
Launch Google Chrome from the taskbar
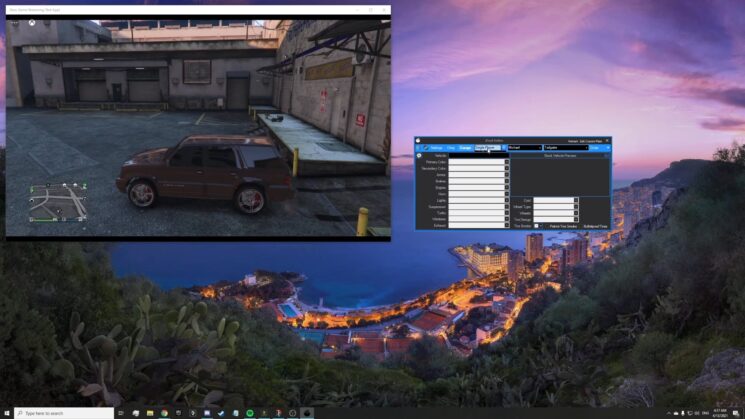(x=164, y=413)
